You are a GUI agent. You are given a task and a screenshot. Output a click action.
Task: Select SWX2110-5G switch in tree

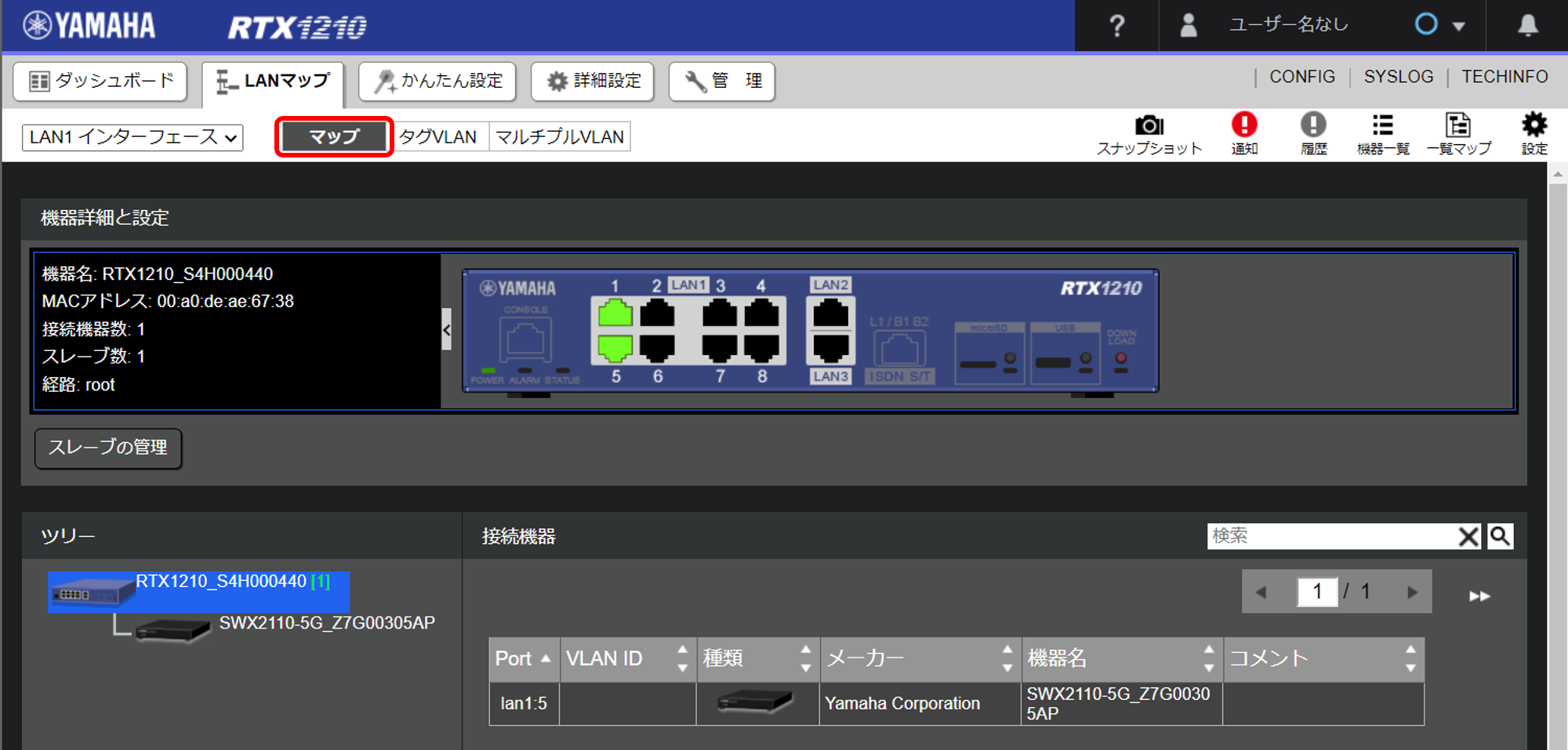click(326, 623)
